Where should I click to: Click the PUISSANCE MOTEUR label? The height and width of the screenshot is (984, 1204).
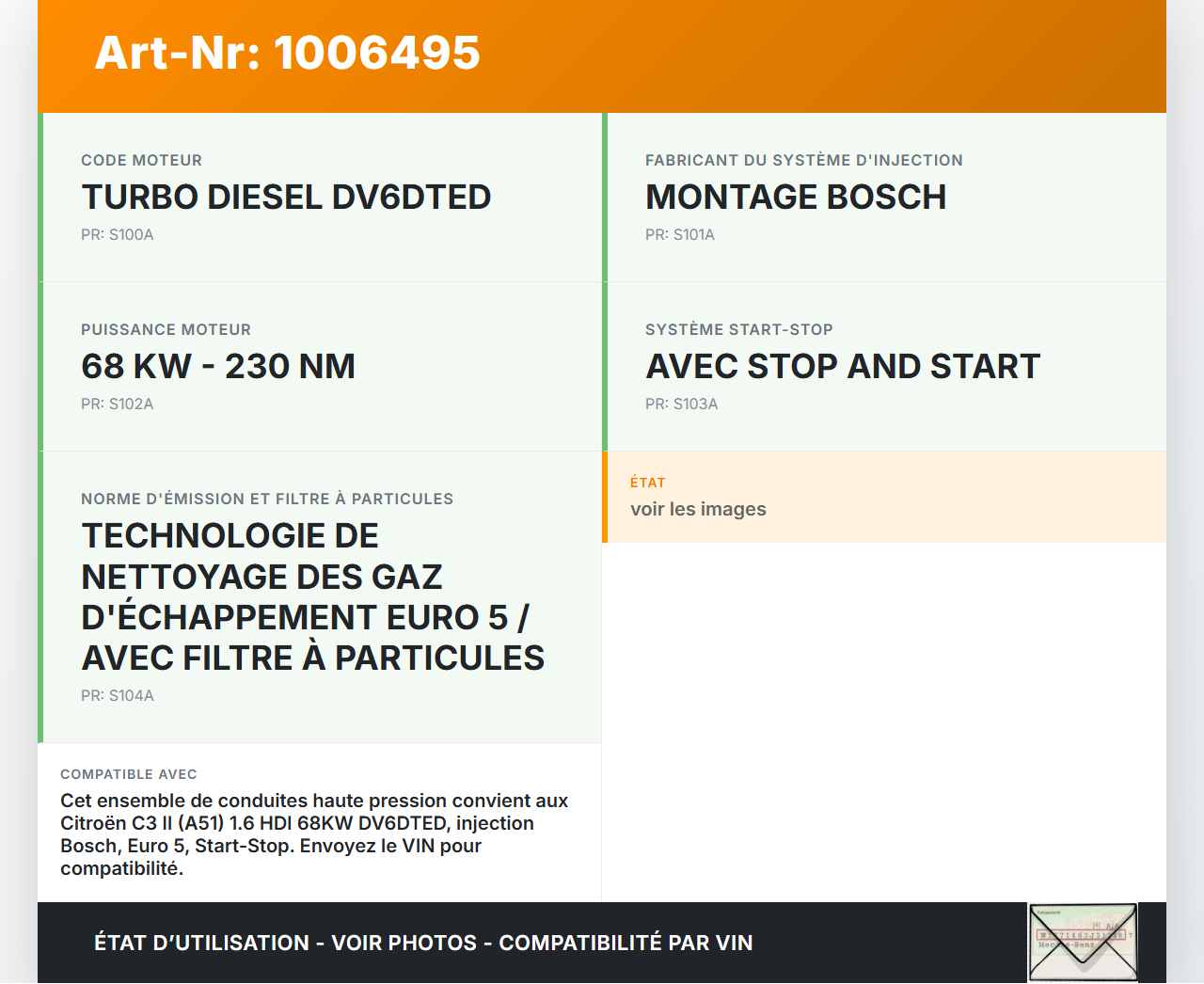coord(166,330)
